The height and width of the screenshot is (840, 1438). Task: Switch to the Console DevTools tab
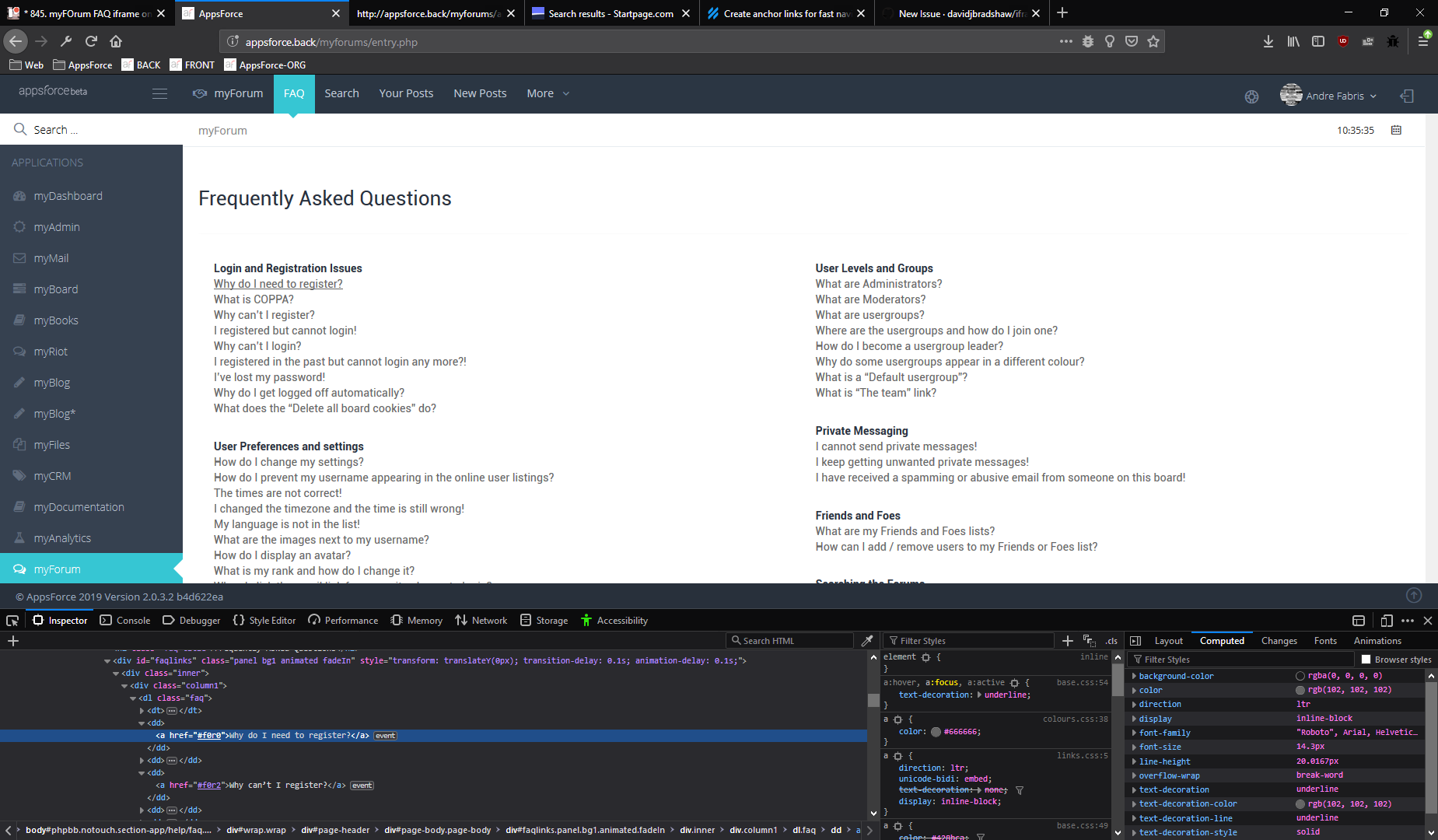[x=125, y=621]
